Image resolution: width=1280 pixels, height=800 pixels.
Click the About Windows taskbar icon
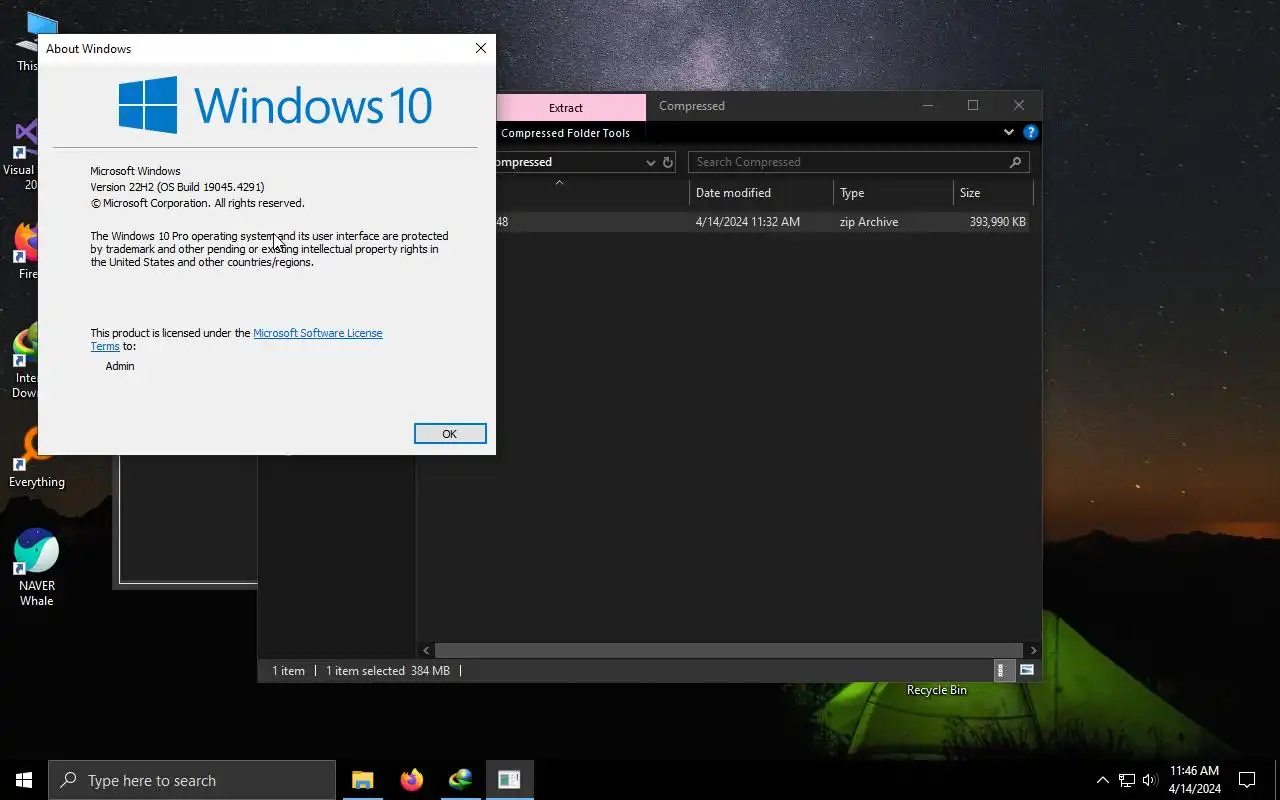coord(509,780)
